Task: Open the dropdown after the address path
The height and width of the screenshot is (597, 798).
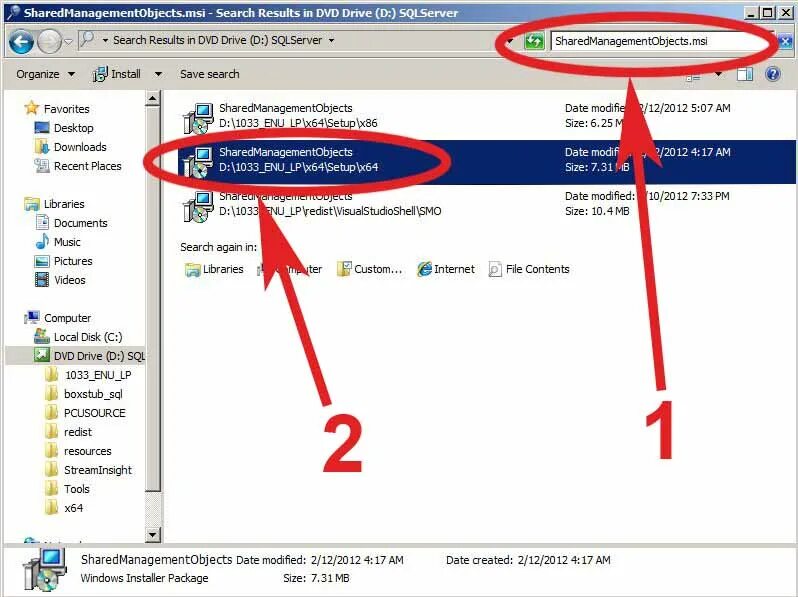Action: (x=331, y=40)
